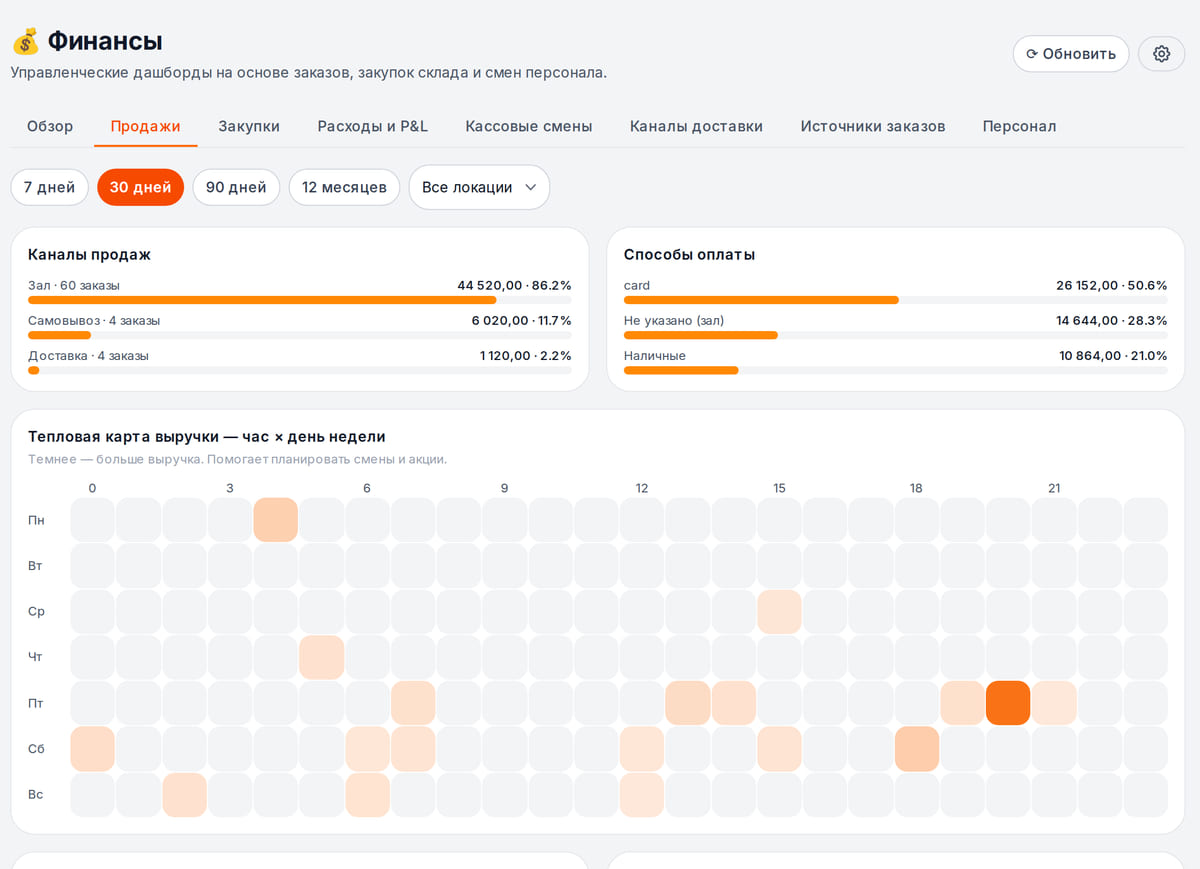The image size is (1200, 869).
Task: Click the Зал sales channel progress bar
Action: coord(300,300)
